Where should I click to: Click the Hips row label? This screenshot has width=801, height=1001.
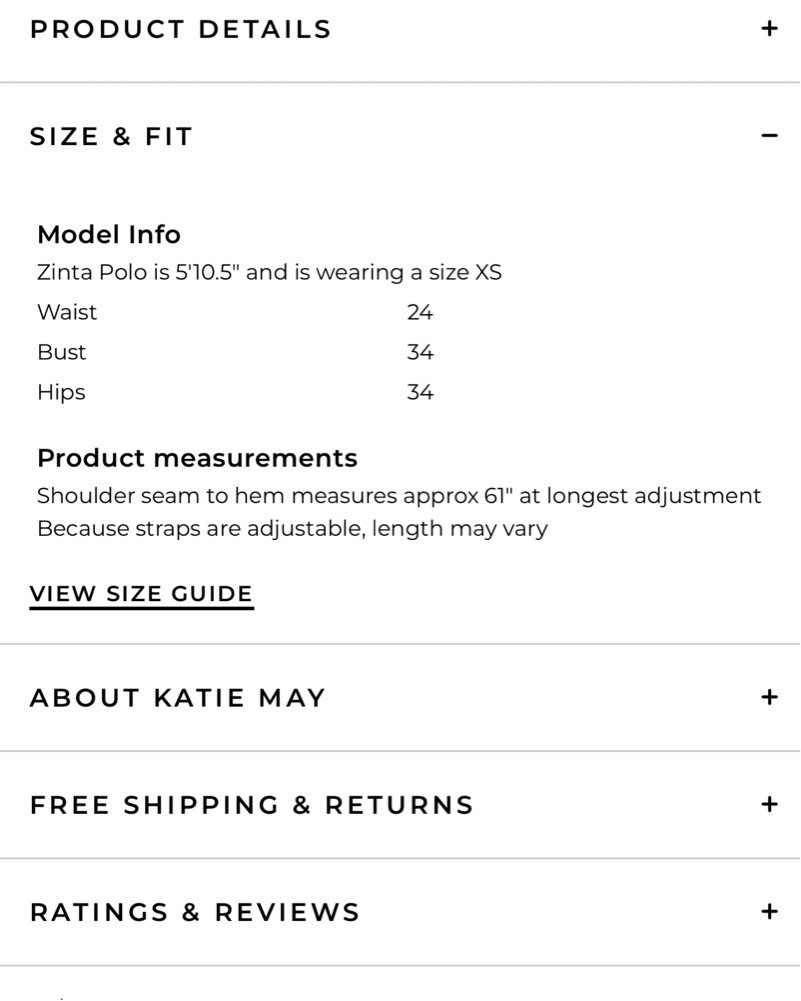tap(61, 392)
